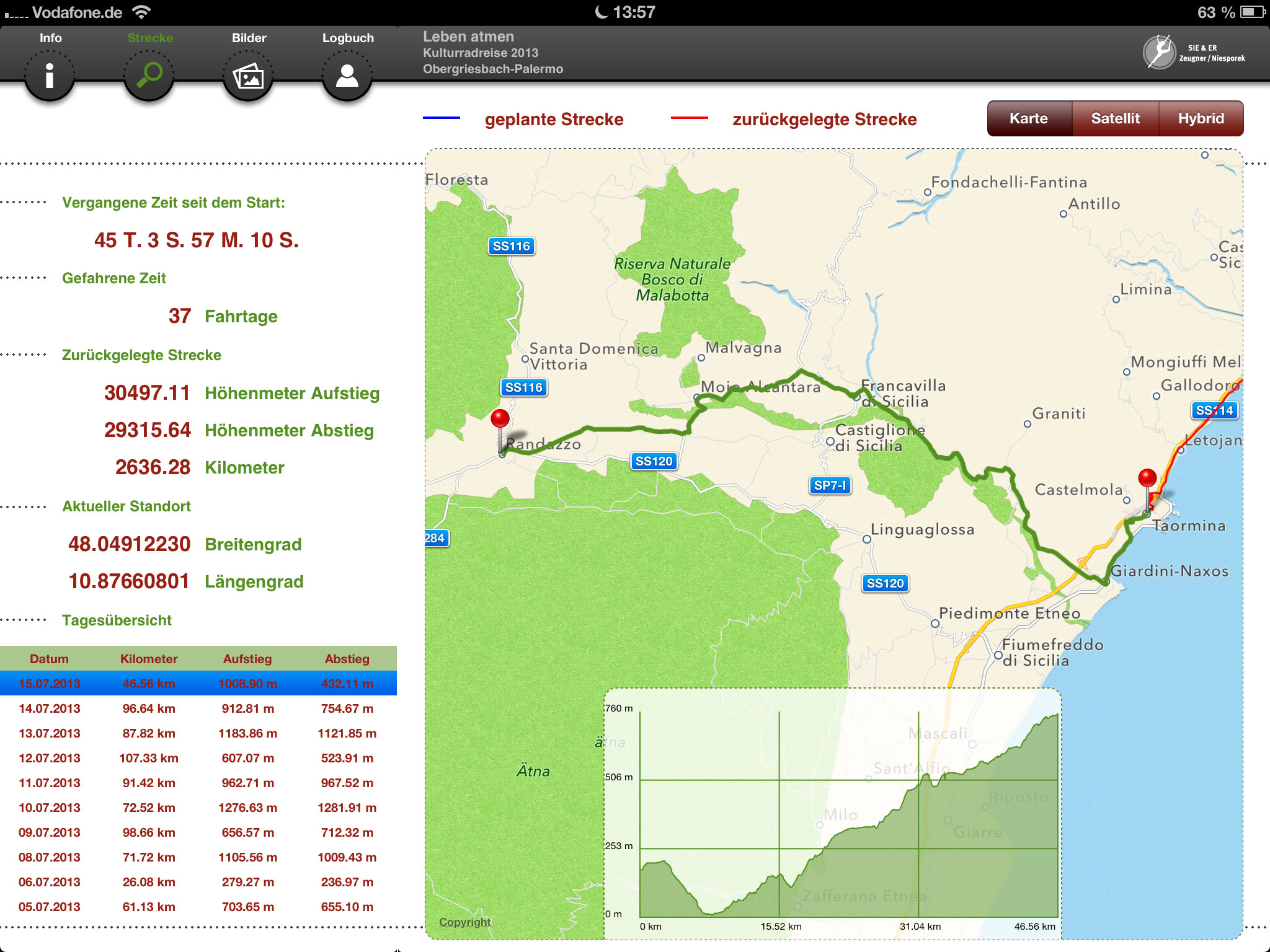Image resolution: width=1270 pixels, height=952 pixels.
Task: Switch map to Hybrid view
Action: point(1201,118)
